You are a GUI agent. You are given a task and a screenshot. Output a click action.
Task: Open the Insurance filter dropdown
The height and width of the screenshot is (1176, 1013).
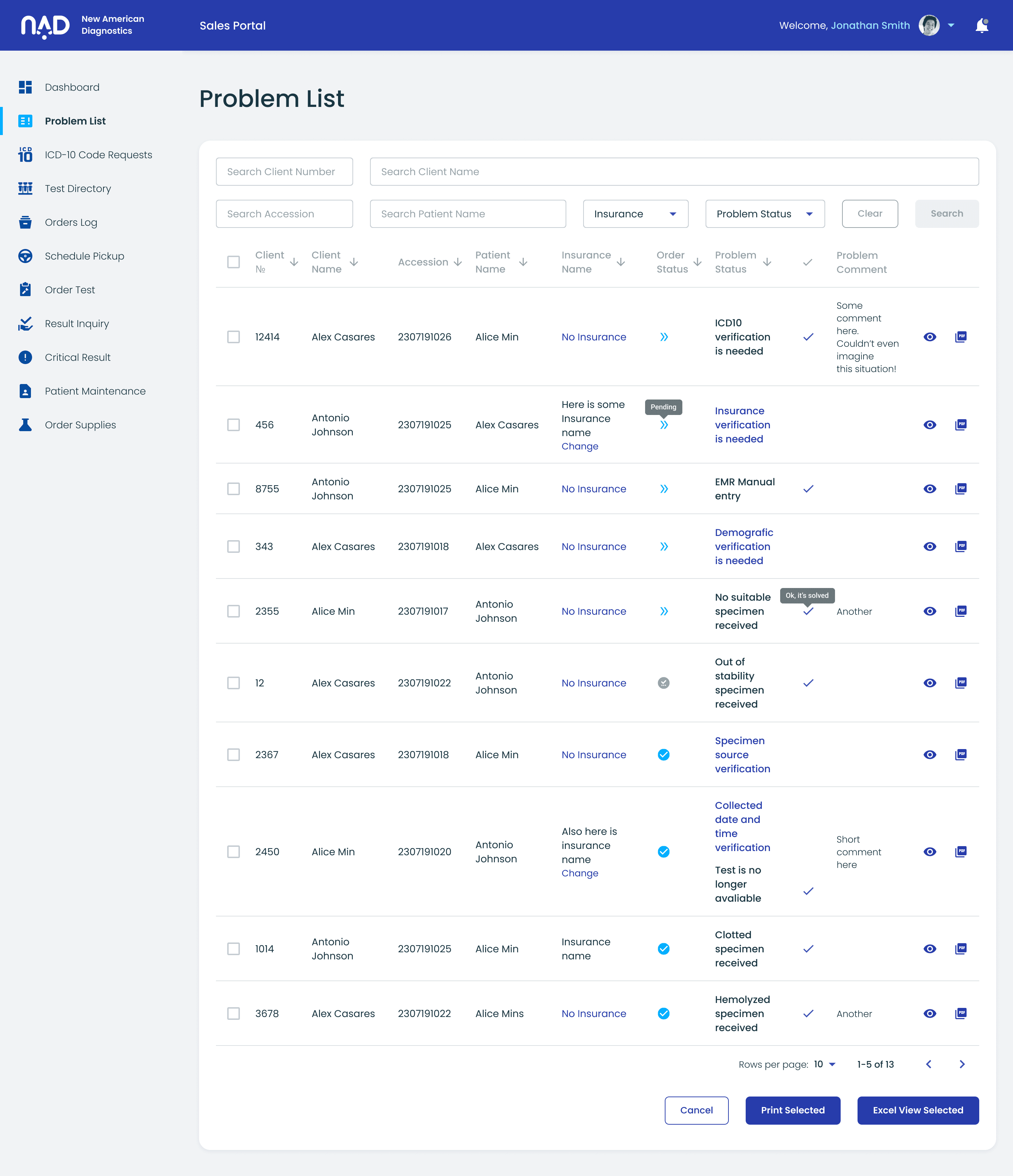click(635, 213)
